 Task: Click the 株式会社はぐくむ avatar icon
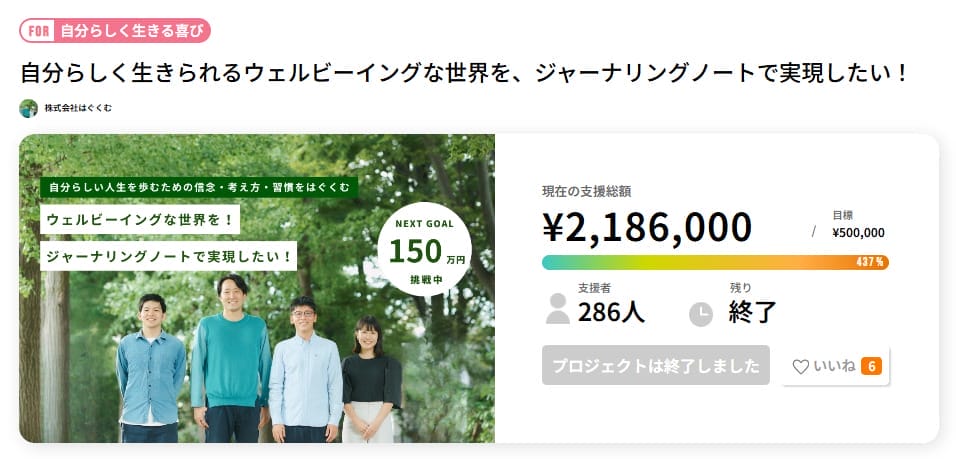pos(28,108)
